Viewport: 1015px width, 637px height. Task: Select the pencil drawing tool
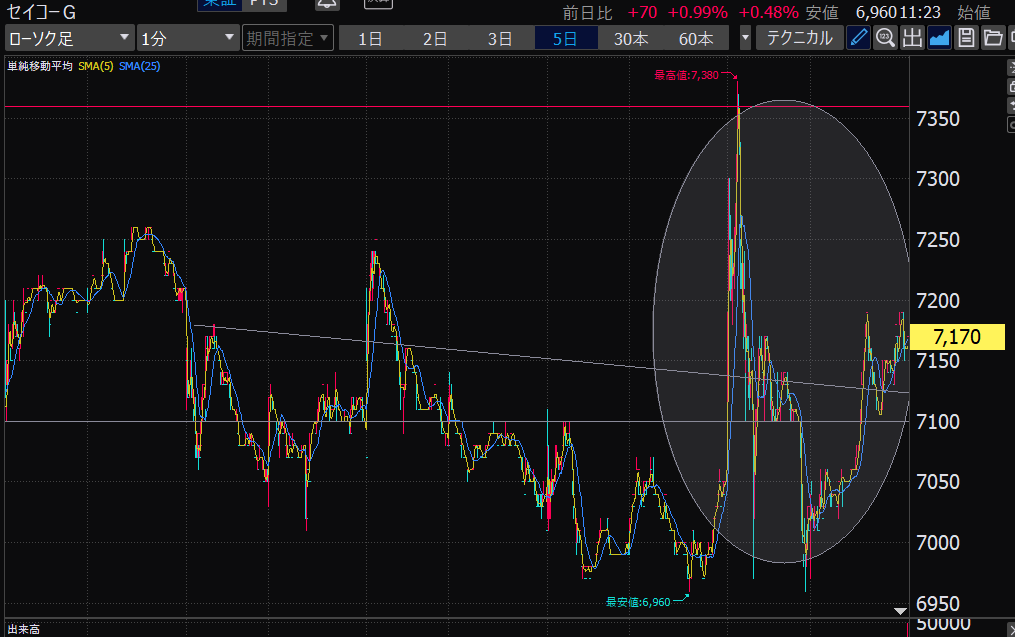pyautogui.click(x=858, y=39)
